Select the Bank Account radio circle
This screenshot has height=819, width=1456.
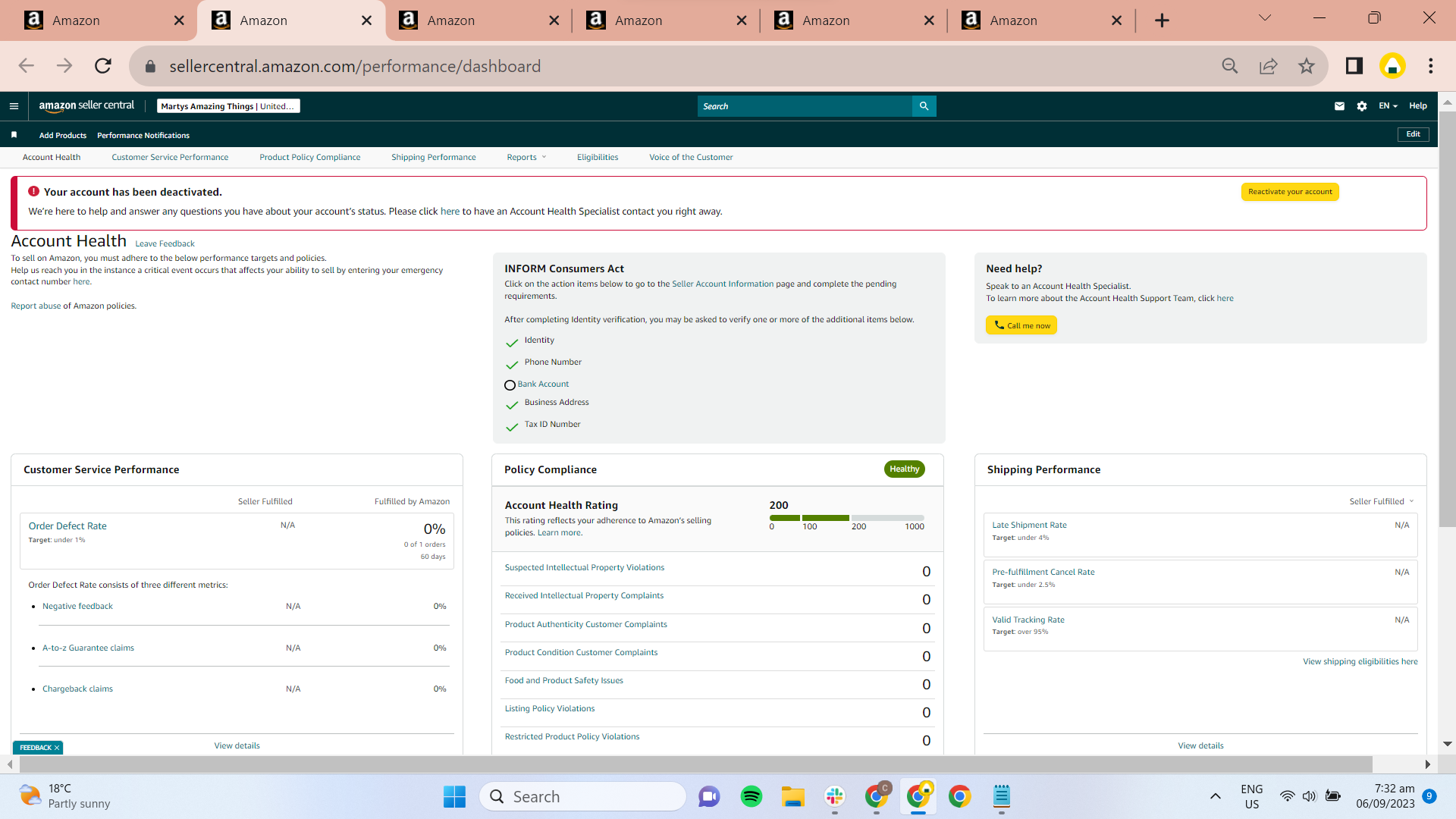pos(510,385)
